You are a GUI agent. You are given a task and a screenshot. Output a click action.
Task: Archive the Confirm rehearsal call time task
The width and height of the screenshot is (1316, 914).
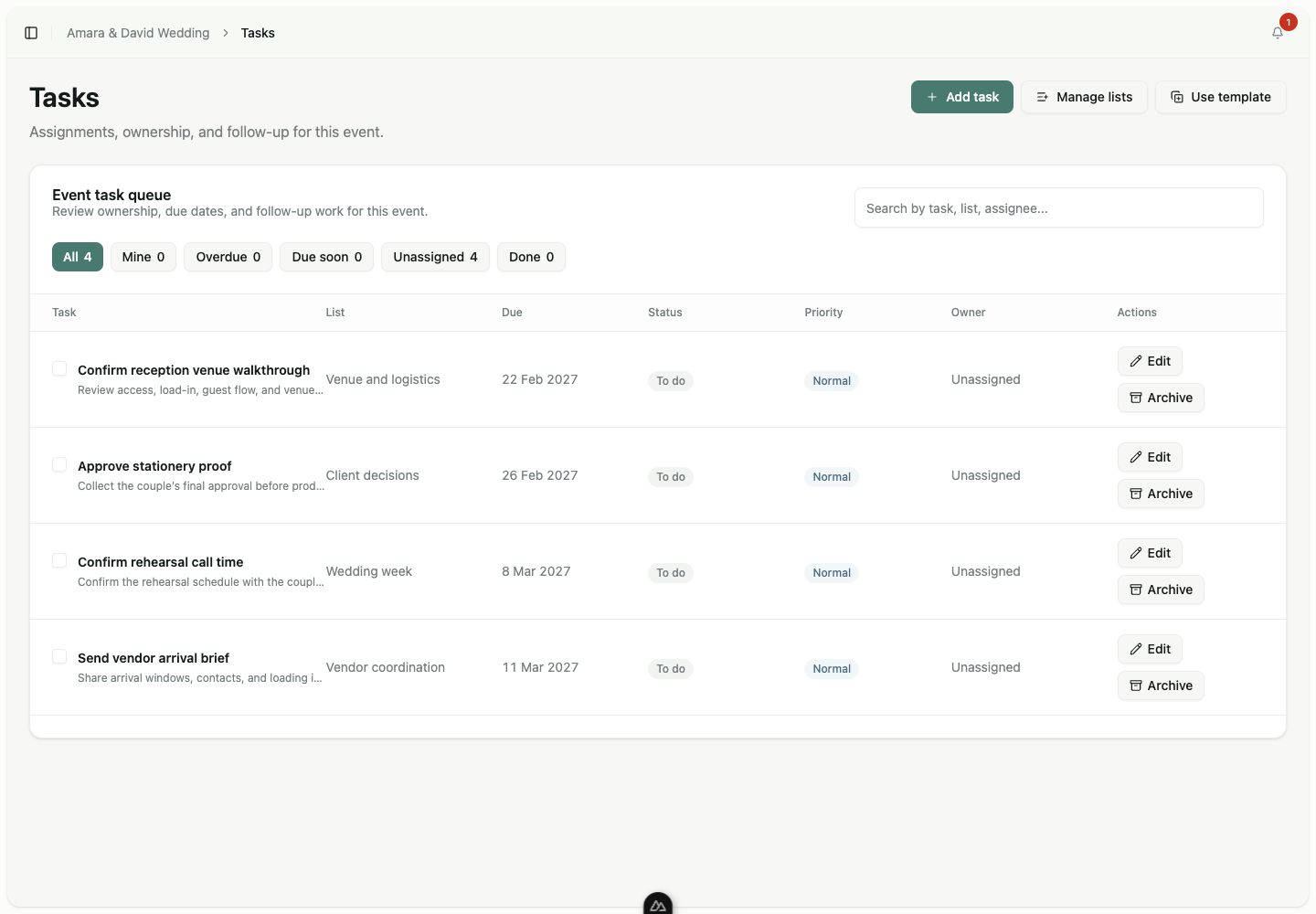pos(1161,590)
